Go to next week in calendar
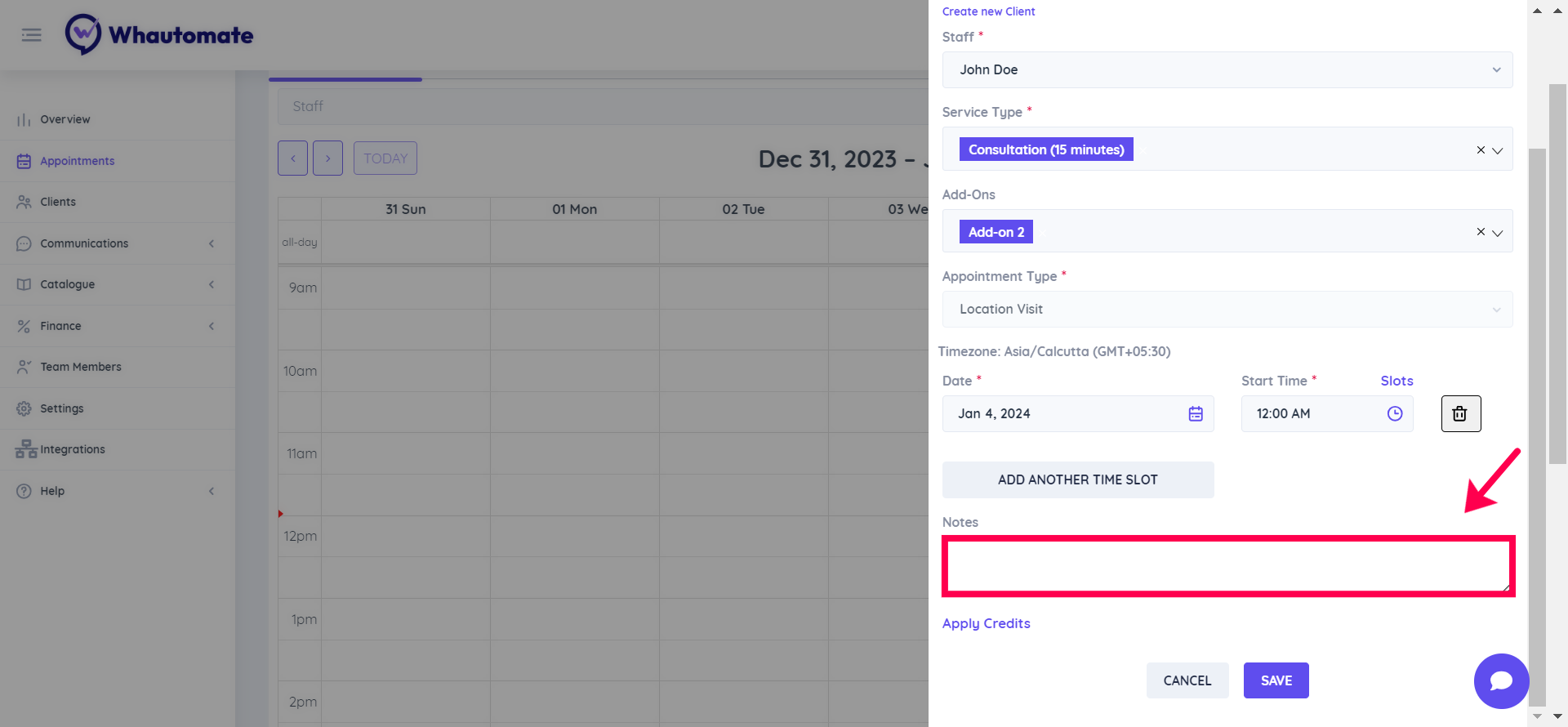 (327, 158)
